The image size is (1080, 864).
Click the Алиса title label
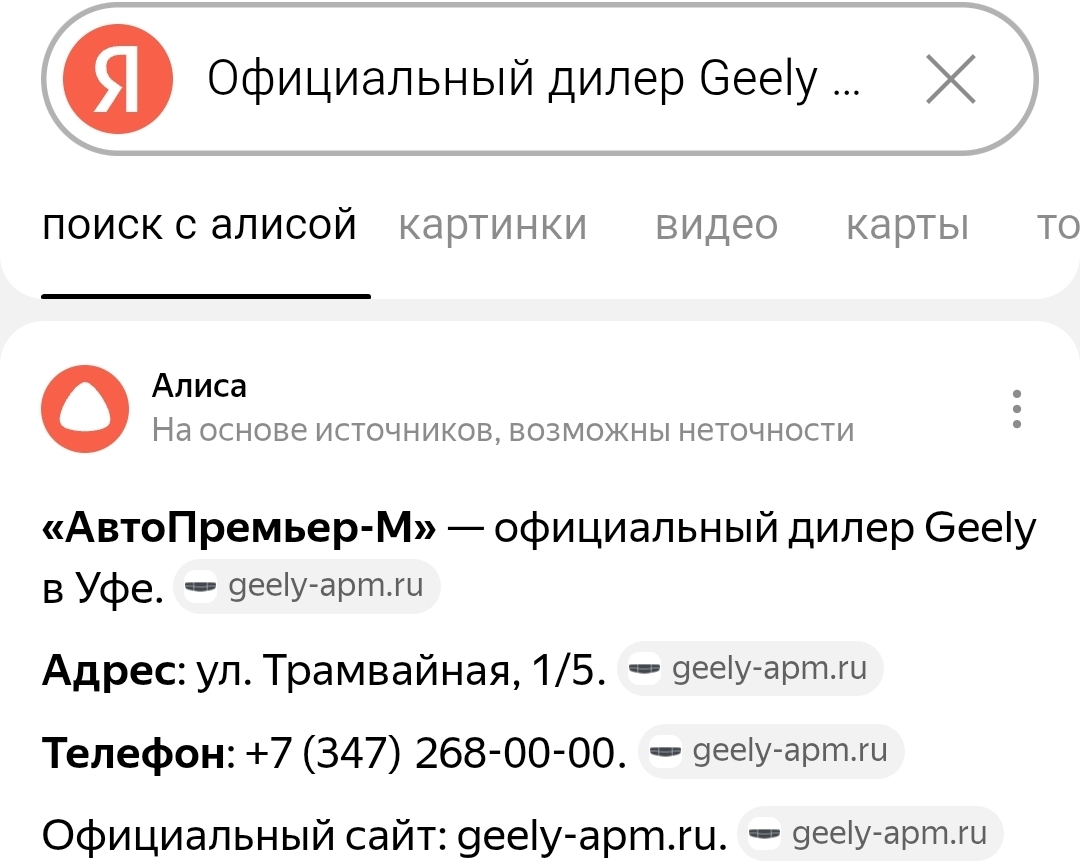[199, 385]
